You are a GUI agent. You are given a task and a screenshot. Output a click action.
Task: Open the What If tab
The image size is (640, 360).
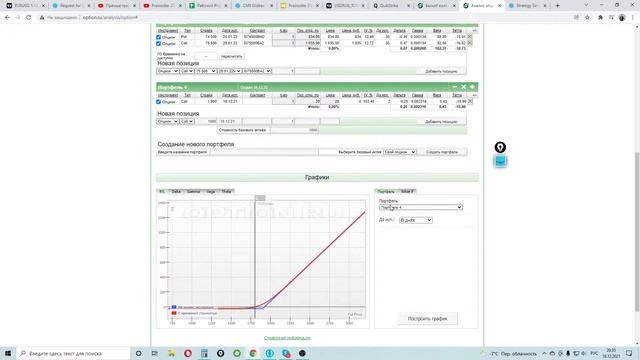[x=407, y=191]
